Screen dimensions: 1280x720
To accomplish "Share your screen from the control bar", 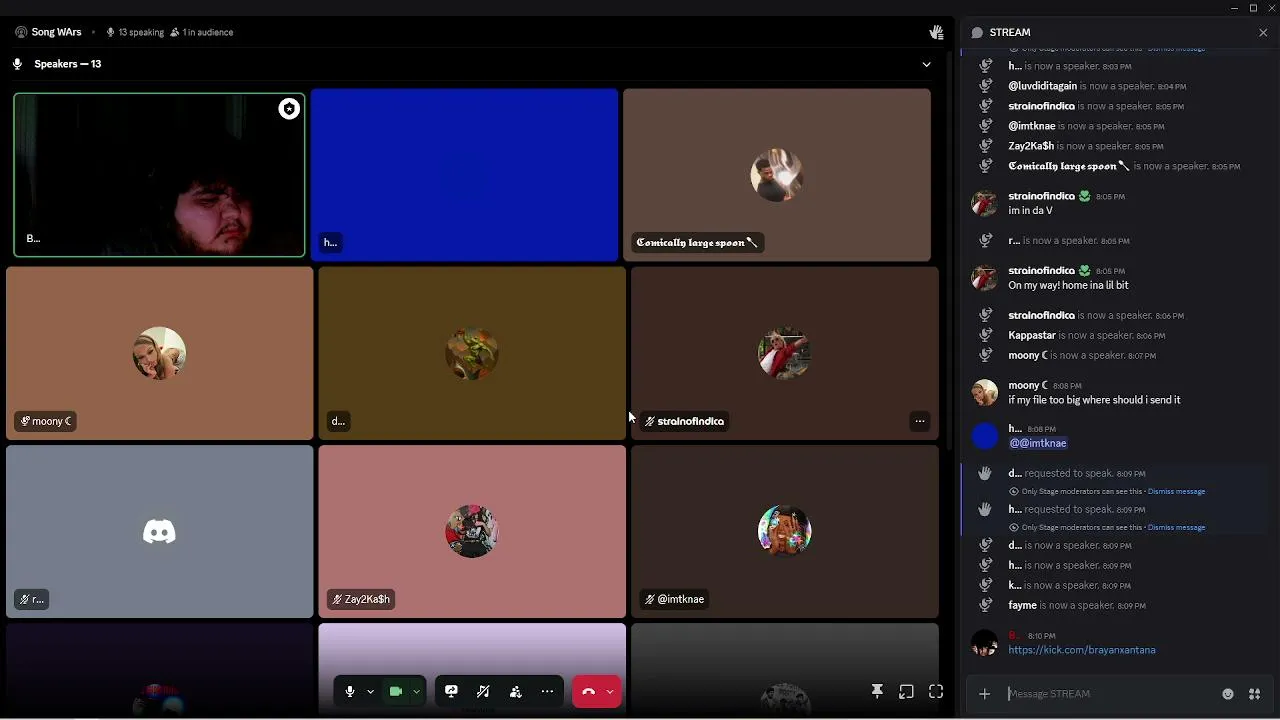I will pos(451,692).
